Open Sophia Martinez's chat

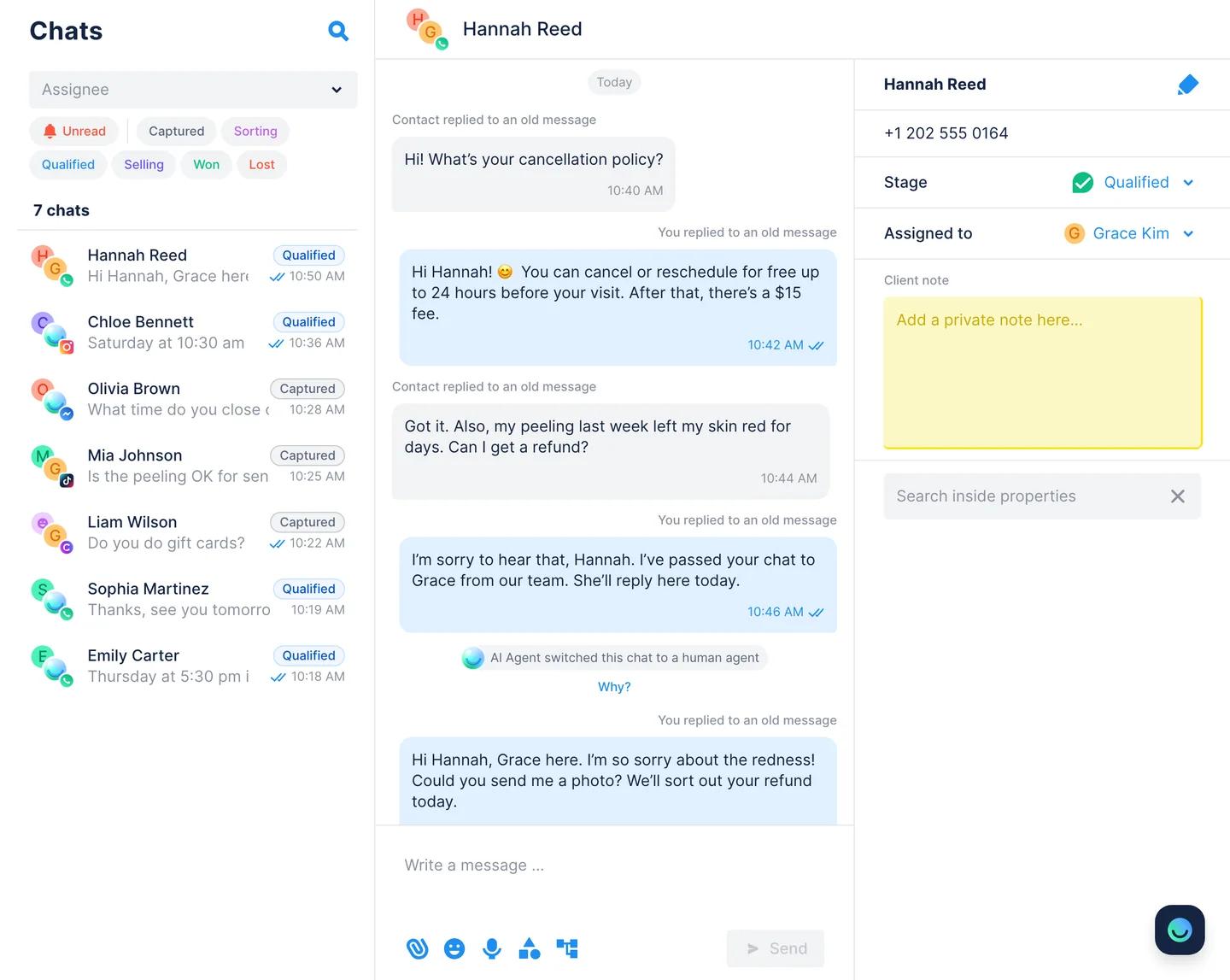pyautogui.click(x=188, y=599)
